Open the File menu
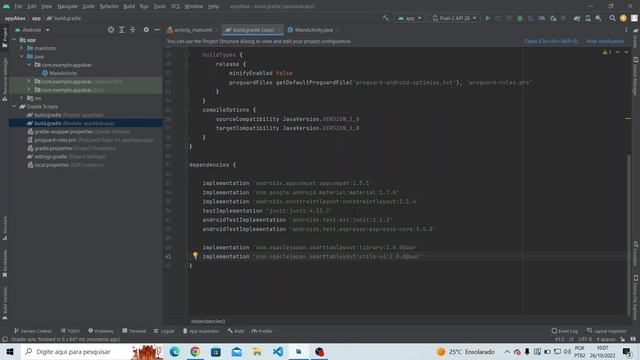640x360 pixels. (x=18, y=6)
